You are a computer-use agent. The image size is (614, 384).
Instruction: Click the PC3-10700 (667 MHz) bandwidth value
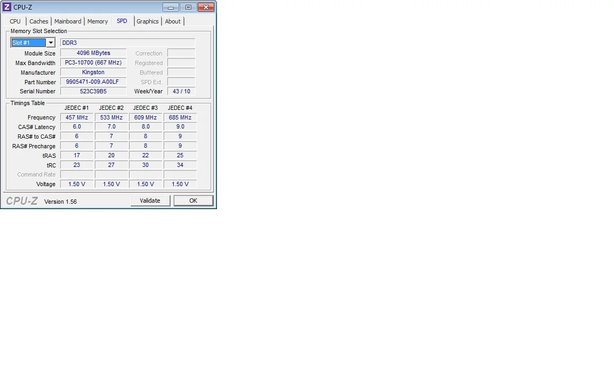(x=93, y=63)
